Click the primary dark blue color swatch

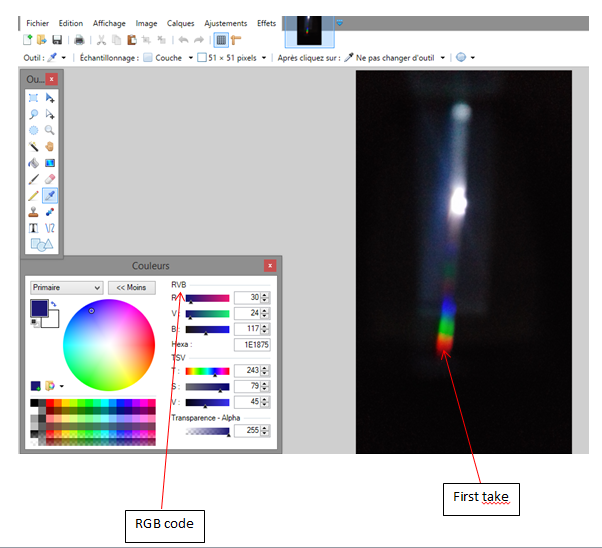tap(39, 308)
